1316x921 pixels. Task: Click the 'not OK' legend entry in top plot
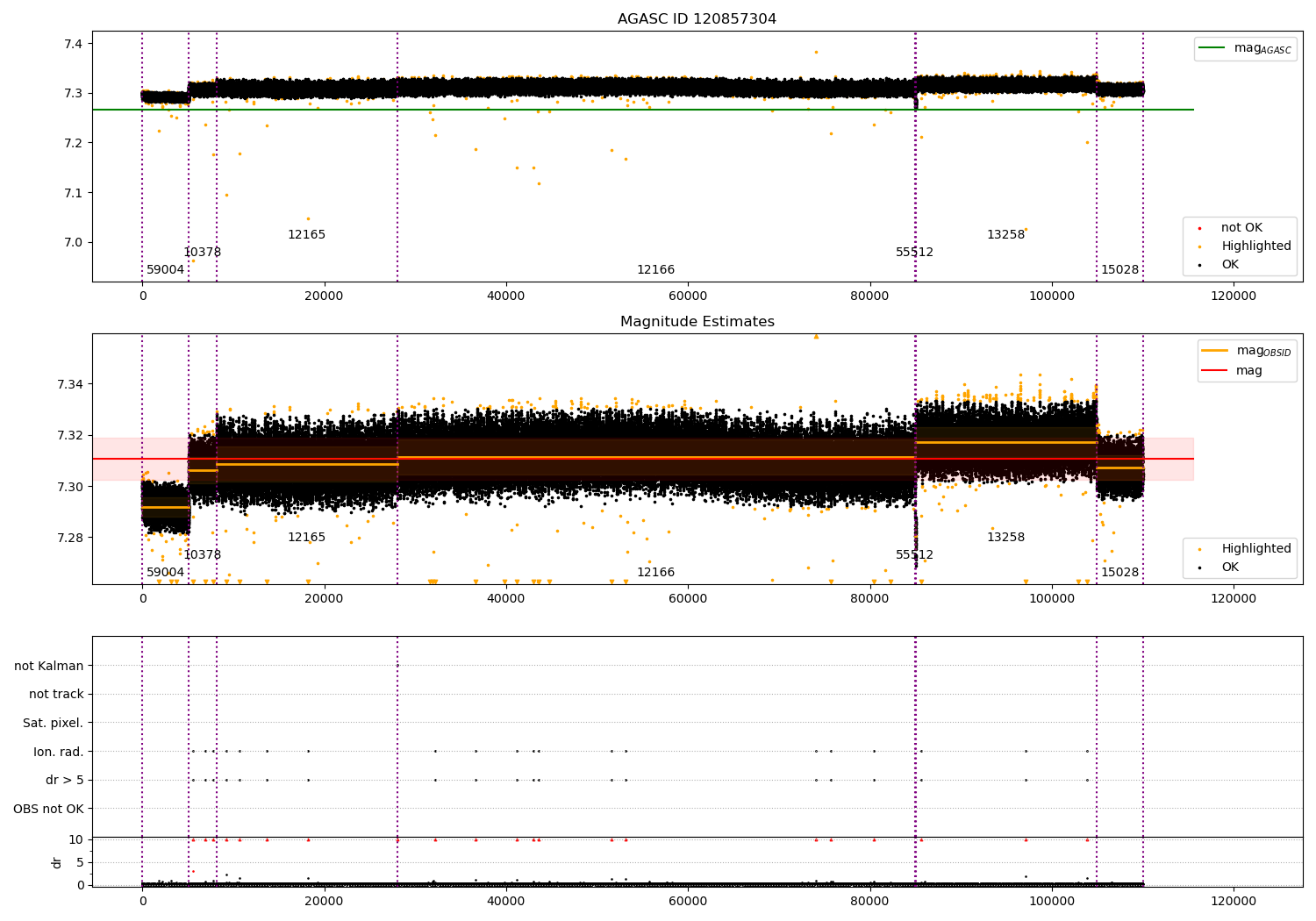coord(1241,228)
